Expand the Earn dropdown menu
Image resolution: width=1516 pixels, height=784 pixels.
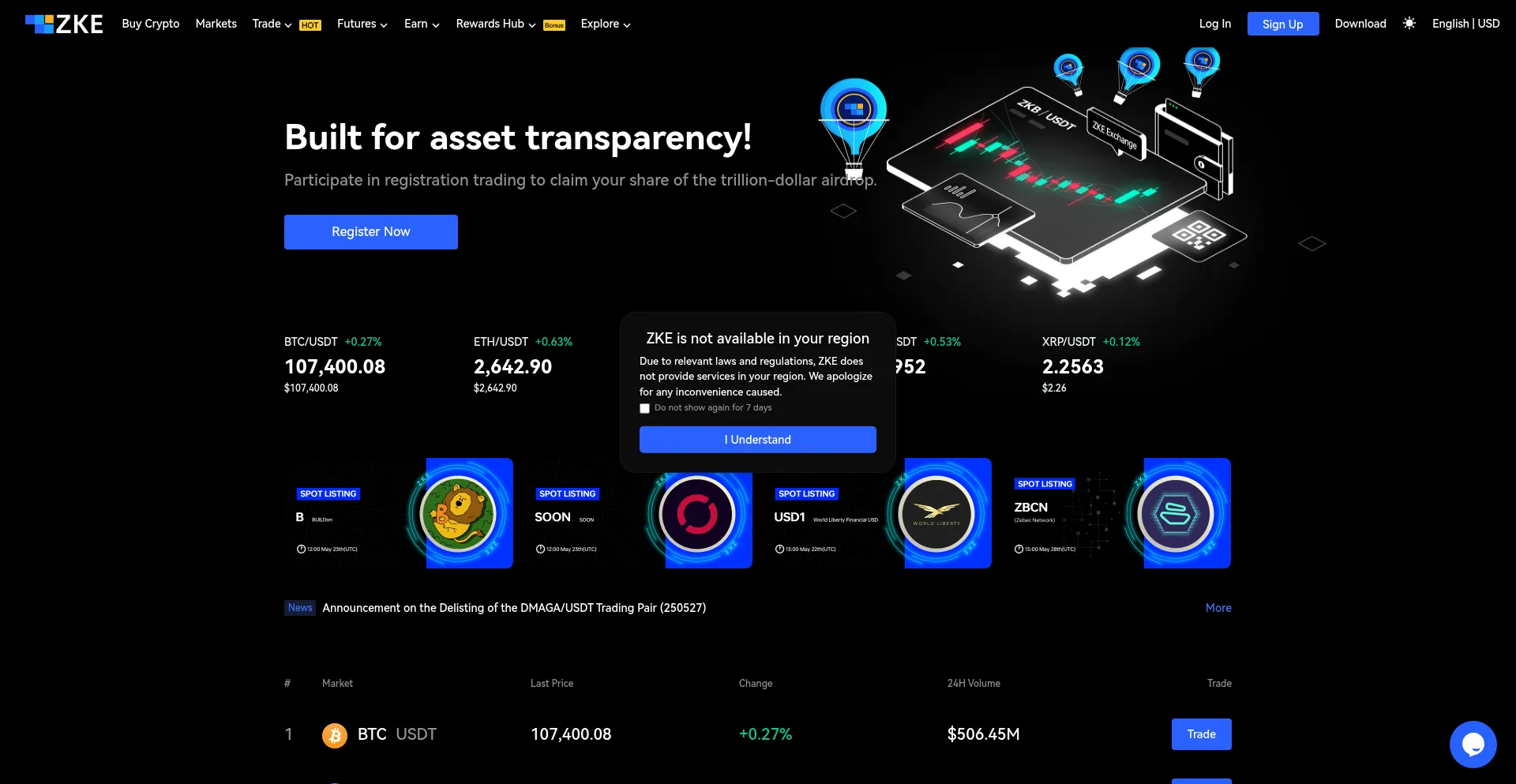click(422, 24)
